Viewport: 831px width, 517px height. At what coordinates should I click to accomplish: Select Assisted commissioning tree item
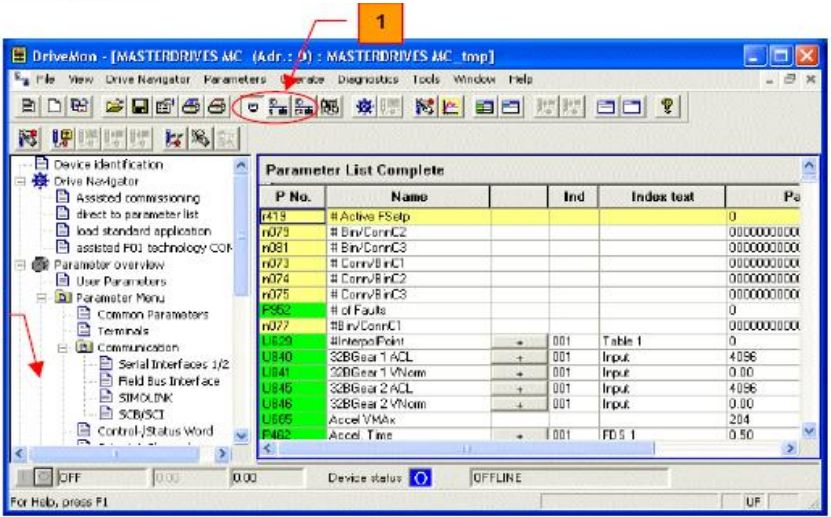[x=138, y=198]
